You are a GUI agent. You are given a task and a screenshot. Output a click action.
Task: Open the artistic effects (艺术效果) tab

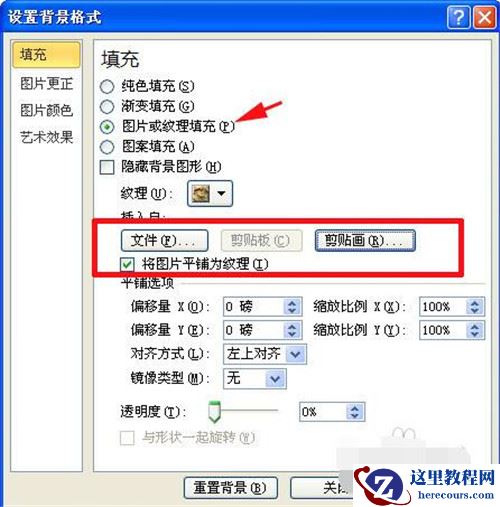(x=46, y=137)
